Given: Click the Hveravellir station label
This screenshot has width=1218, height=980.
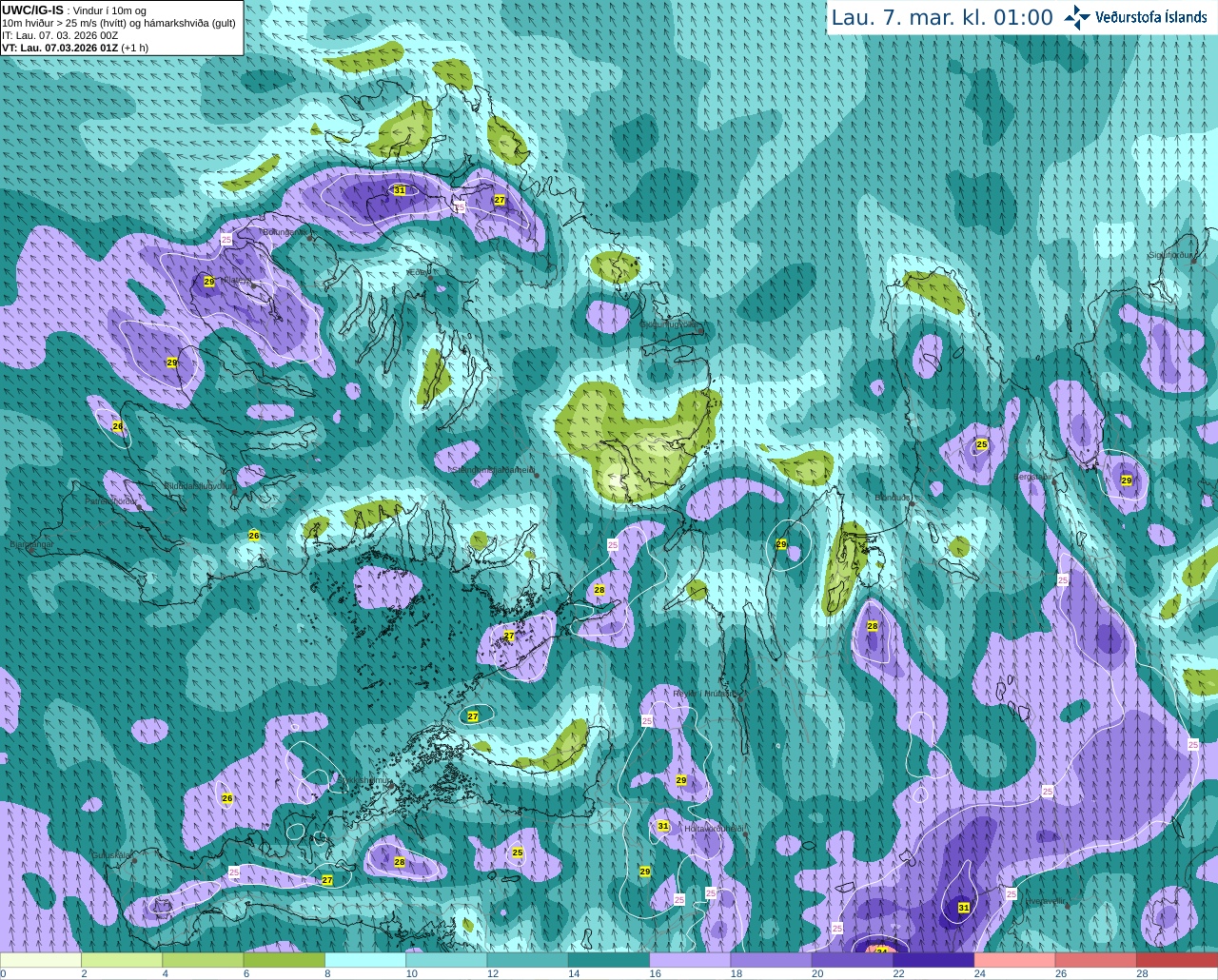Looking at the screenshot, I should click(x=1045, y=900).
